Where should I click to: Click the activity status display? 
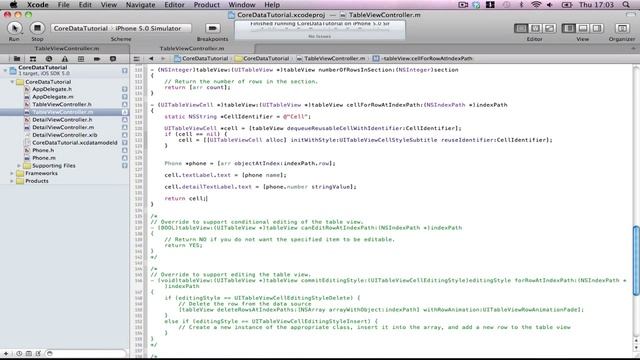click(x=320, y=30)
